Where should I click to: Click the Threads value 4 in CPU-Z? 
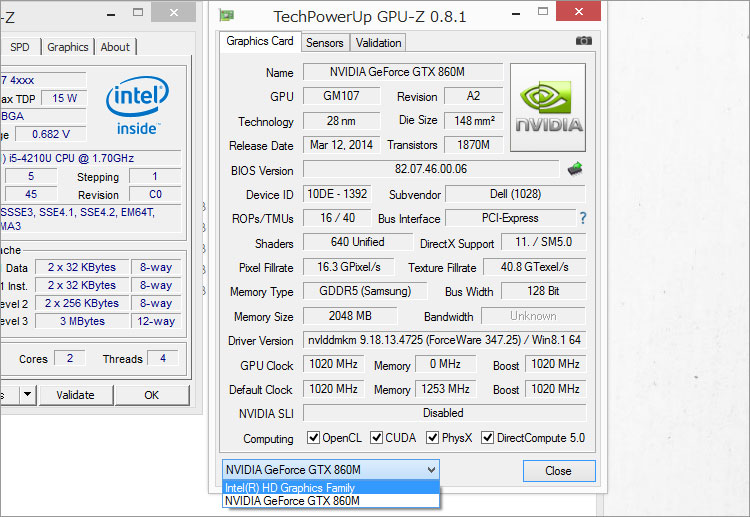[163, 358]
